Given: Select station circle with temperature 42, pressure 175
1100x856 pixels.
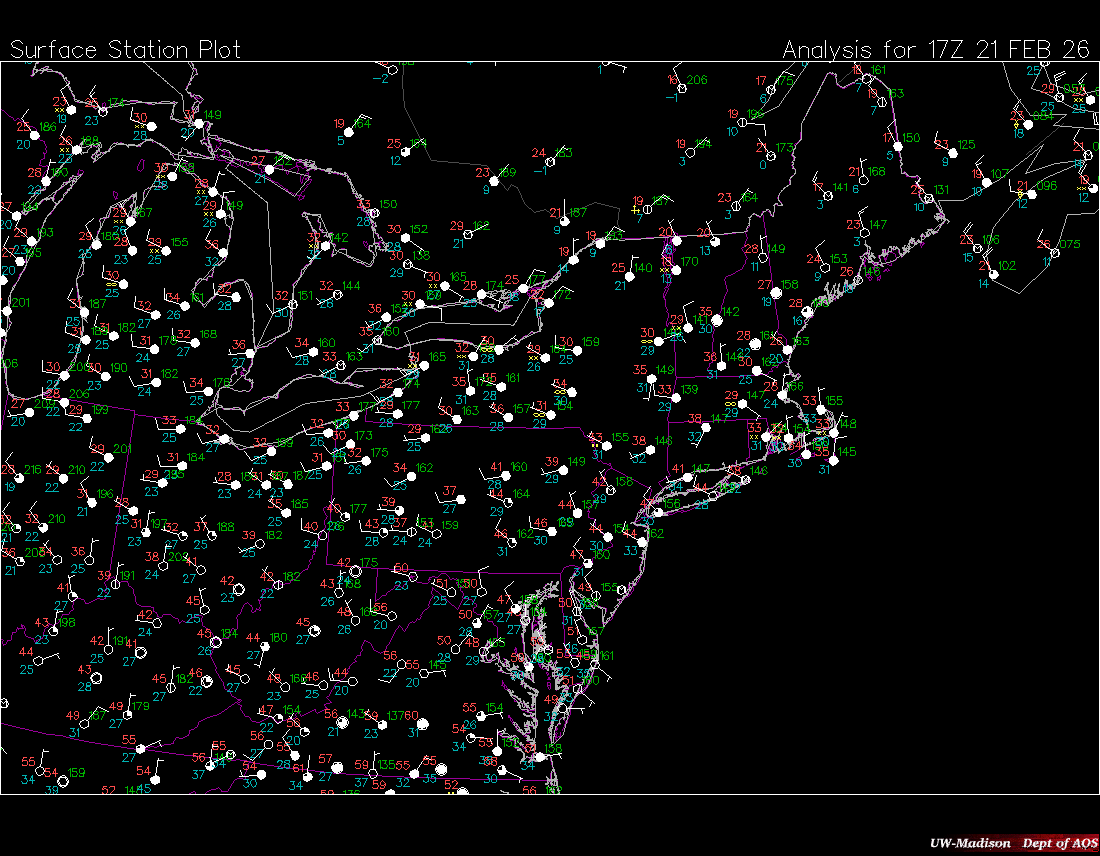Looking at the screenshot, I should pos(354,571).
